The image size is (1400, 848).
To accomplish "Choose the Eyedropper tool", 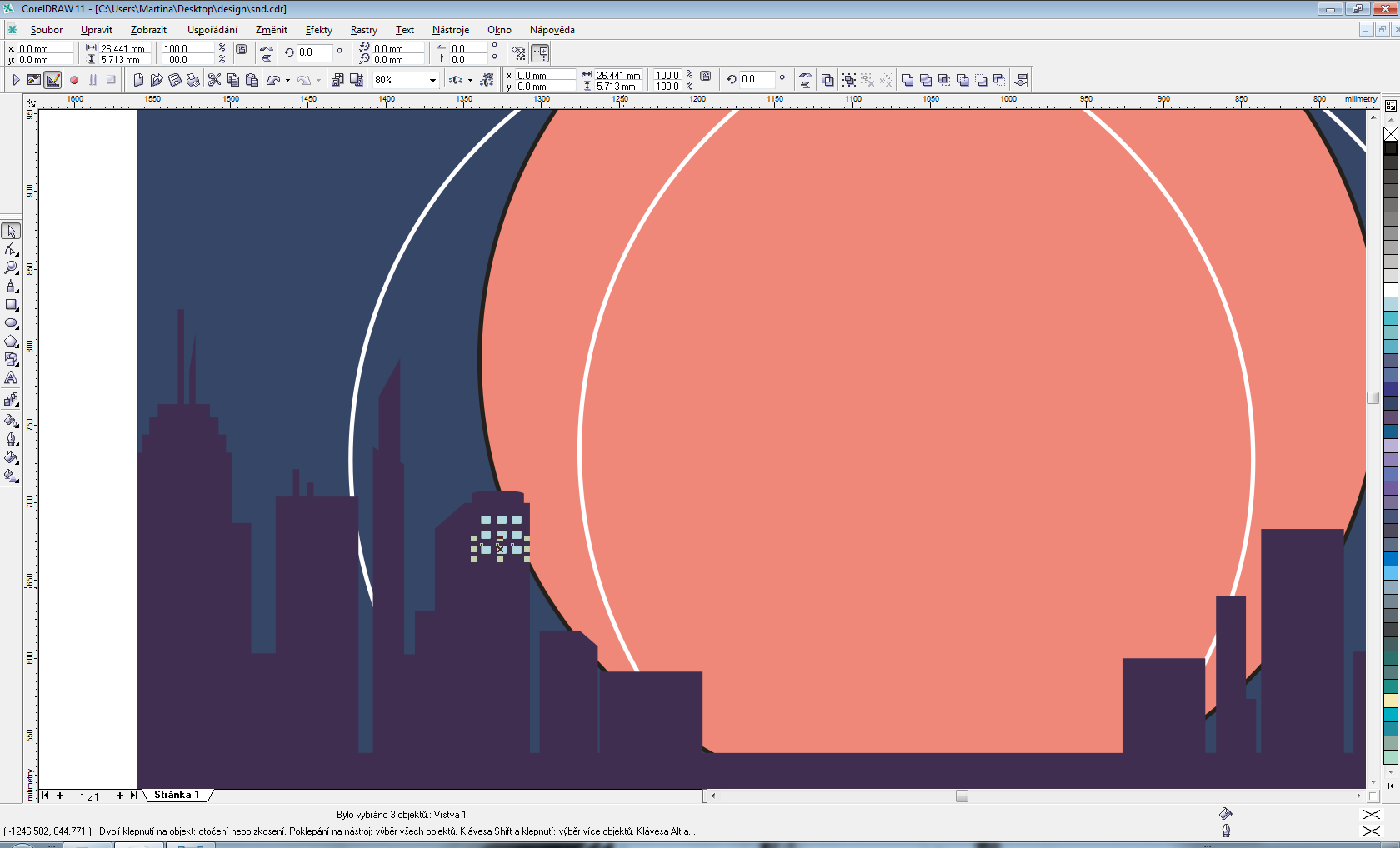I will pos(12,421).
